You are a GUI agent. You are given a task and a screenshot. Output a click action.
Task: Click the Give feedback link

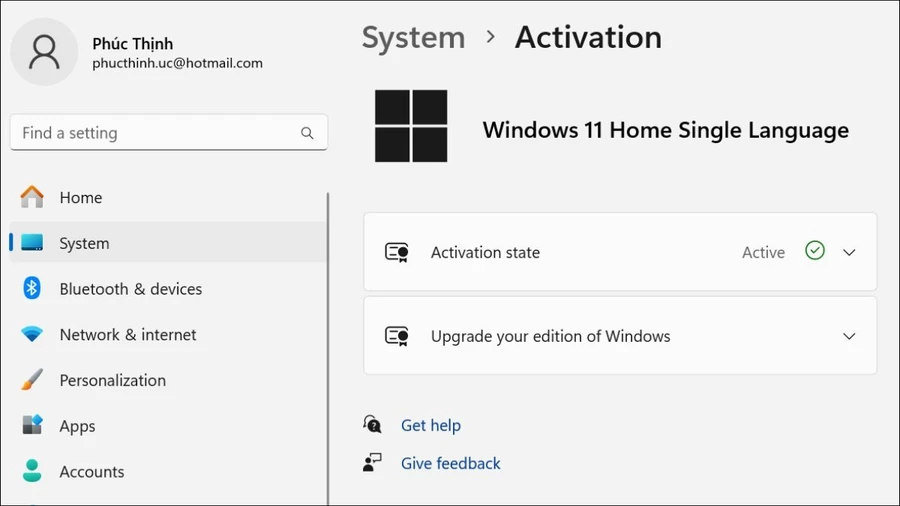451,463
